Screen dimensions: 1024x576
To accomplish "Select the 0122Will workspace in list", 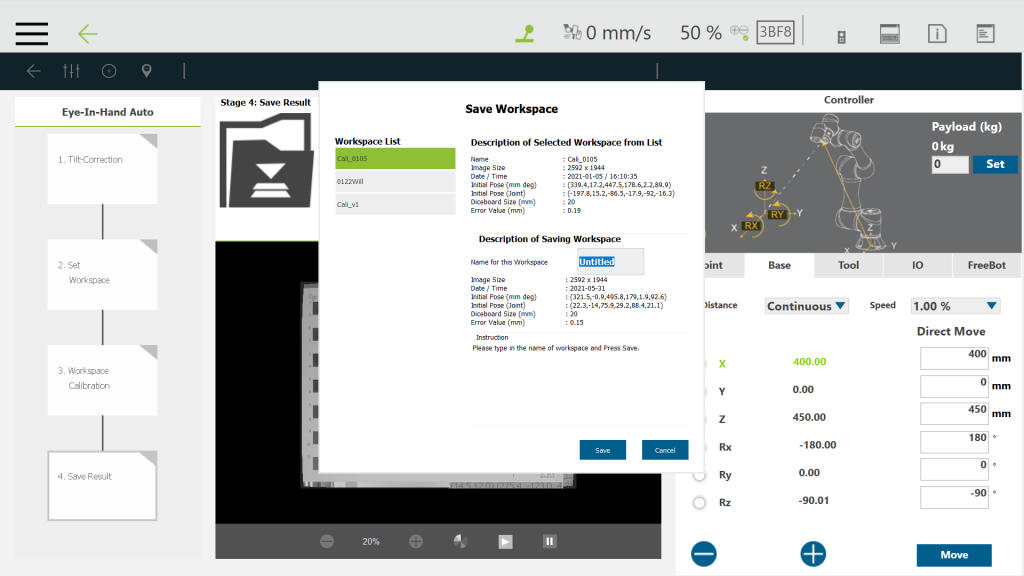I will click(x=395, y=181).
